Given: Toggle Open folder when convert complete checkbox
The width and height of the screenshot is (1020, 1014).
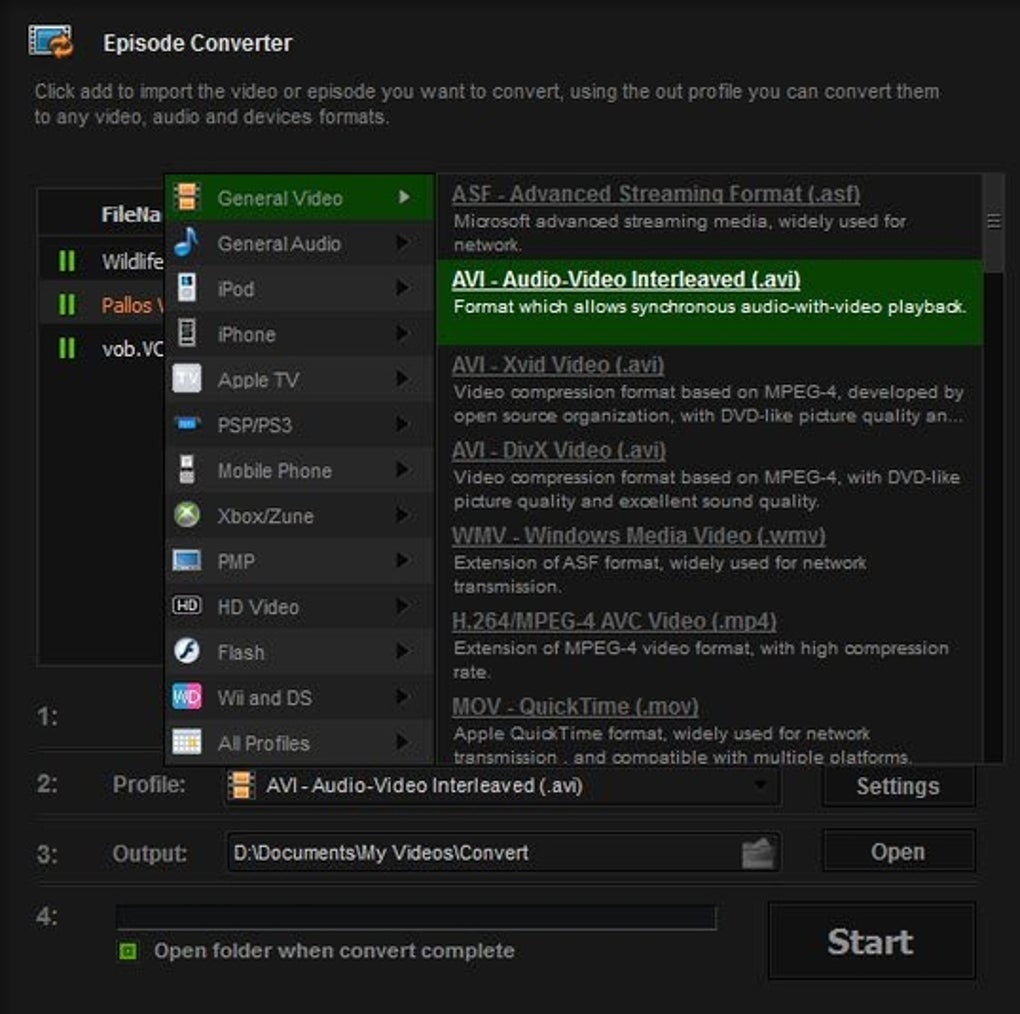Looking at the screenshot, I should [x=128, y=952].
